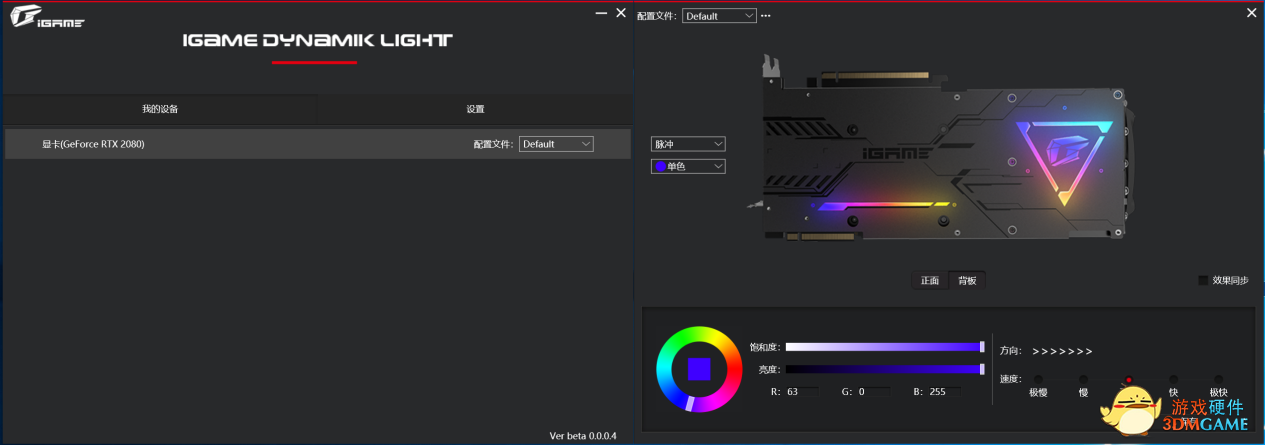The height and width of the screenshot is (445, 1265).
Task: Close the lighting configuration panel
Action: pos(1251,13)
